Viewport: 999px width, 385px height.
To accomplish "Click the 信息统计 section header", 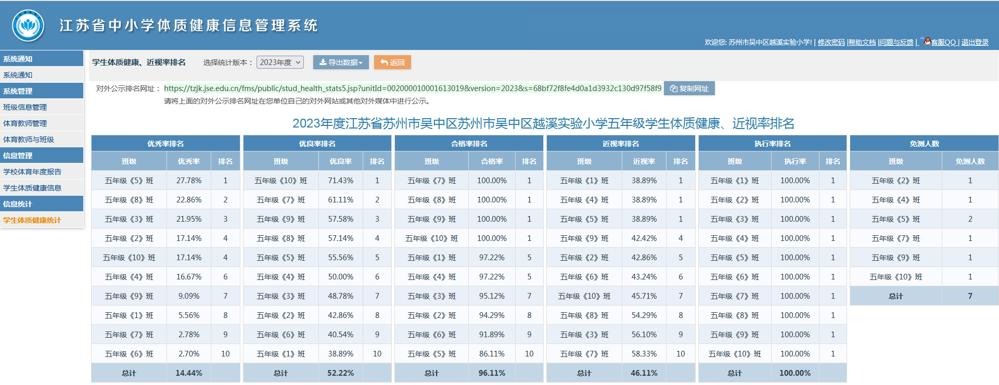I will click(41, 204).
